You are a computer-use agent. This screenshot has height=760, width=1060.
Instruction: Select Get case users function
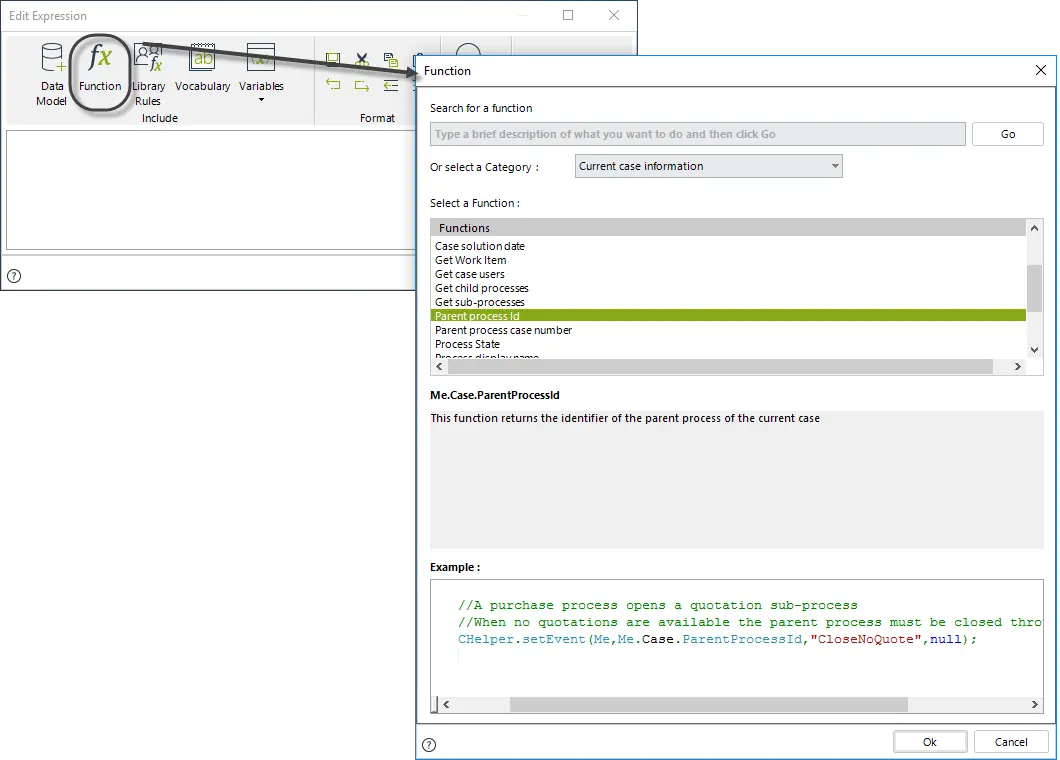[x=728, y=274]
